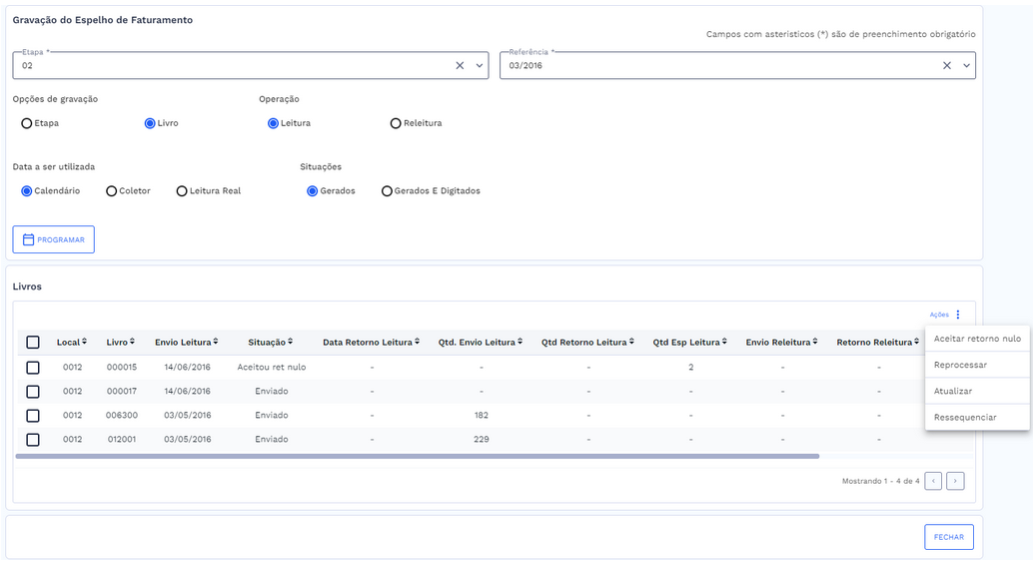Viewport: 1033px width, 565px height.
Task: Select Reprocessar in the actions menu
Action: [x=960, y=365]
